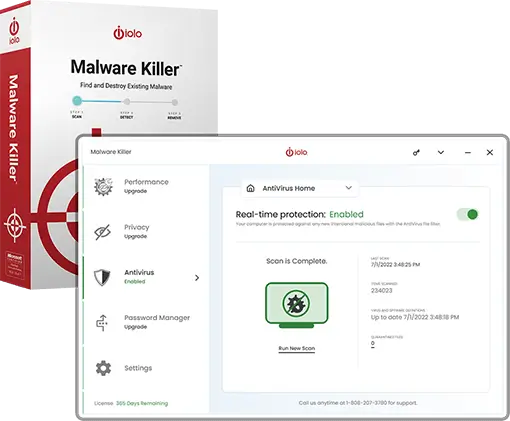Click the quarantined files count 0
510x421 pixels.
(373, 343)
